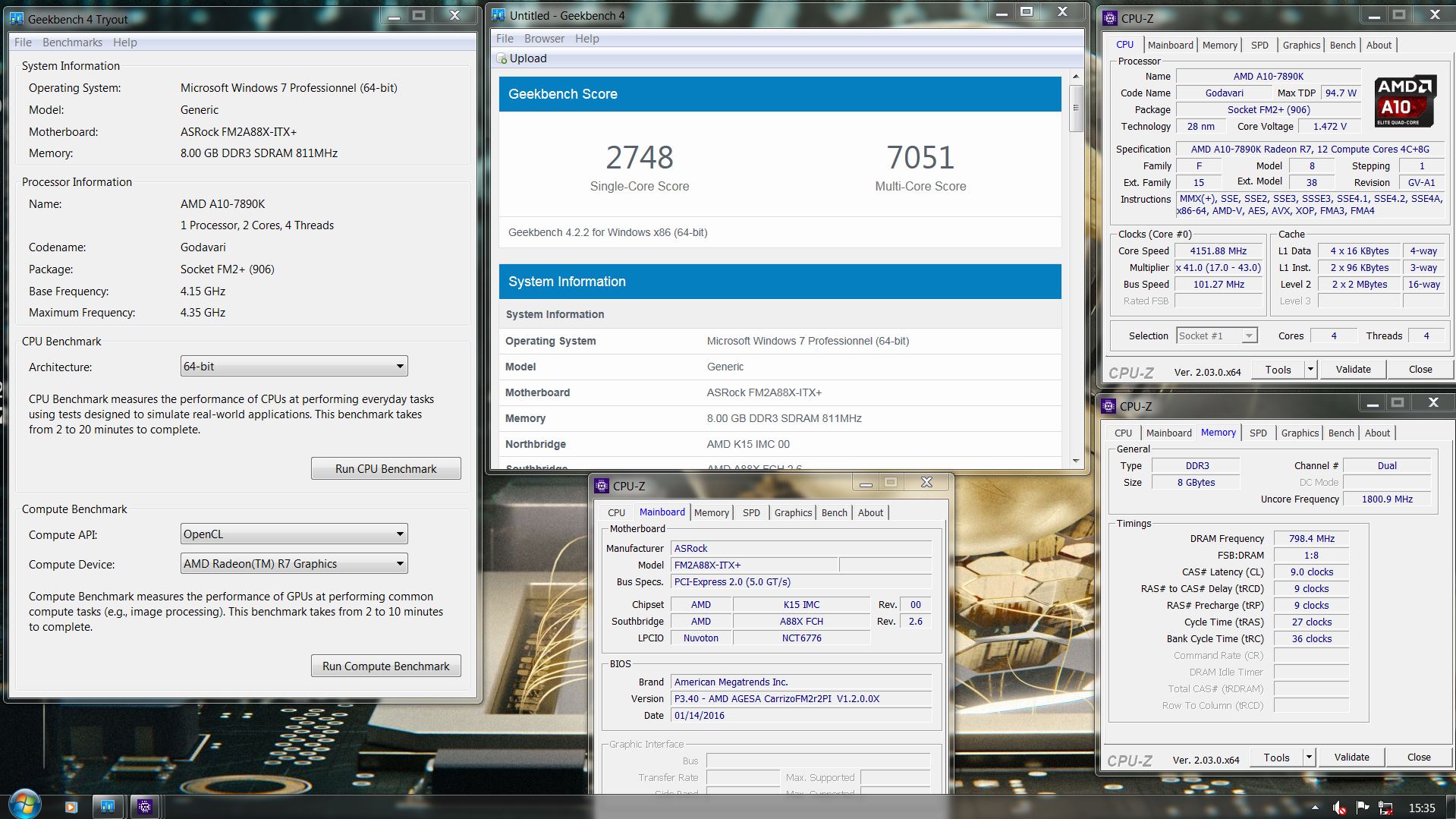Click the BIOS Version P3.40 field

click(x=801, y=699)
